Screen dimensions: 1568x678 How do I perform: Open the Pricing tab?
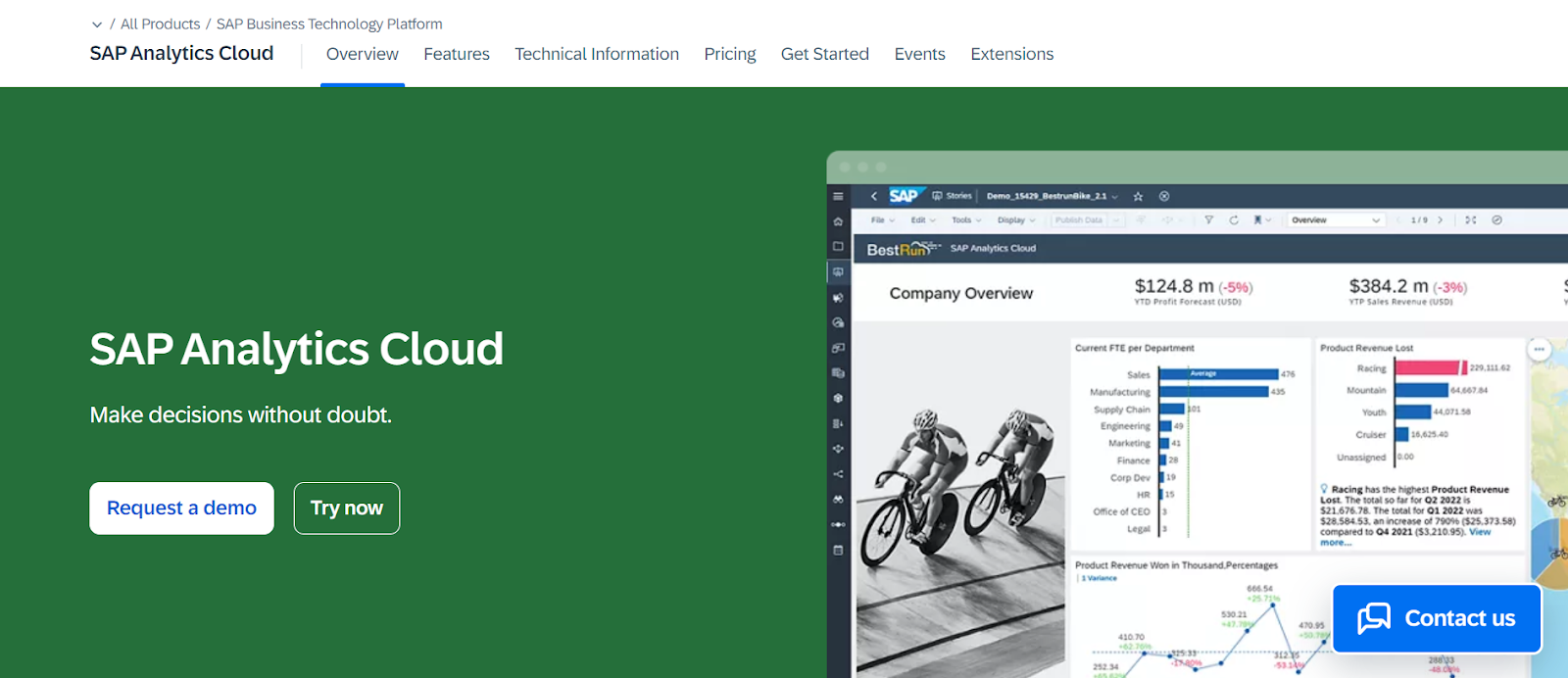pos(730,54)
